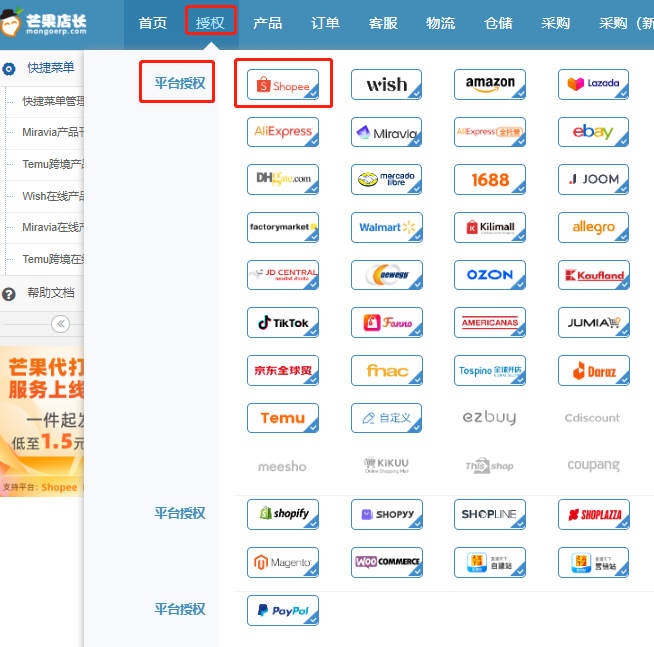Select the fnac platform logo
The width and height of the screenshot is (654, 647).
386,370
